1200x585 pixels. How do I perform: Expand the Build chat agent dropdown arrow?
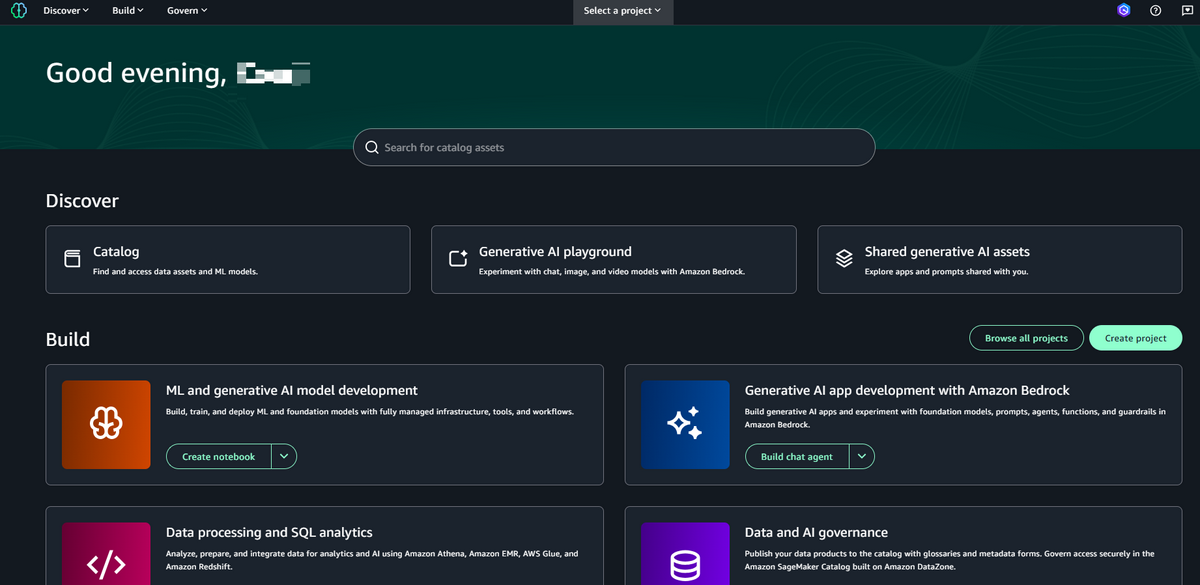click(x=862, y=456)
